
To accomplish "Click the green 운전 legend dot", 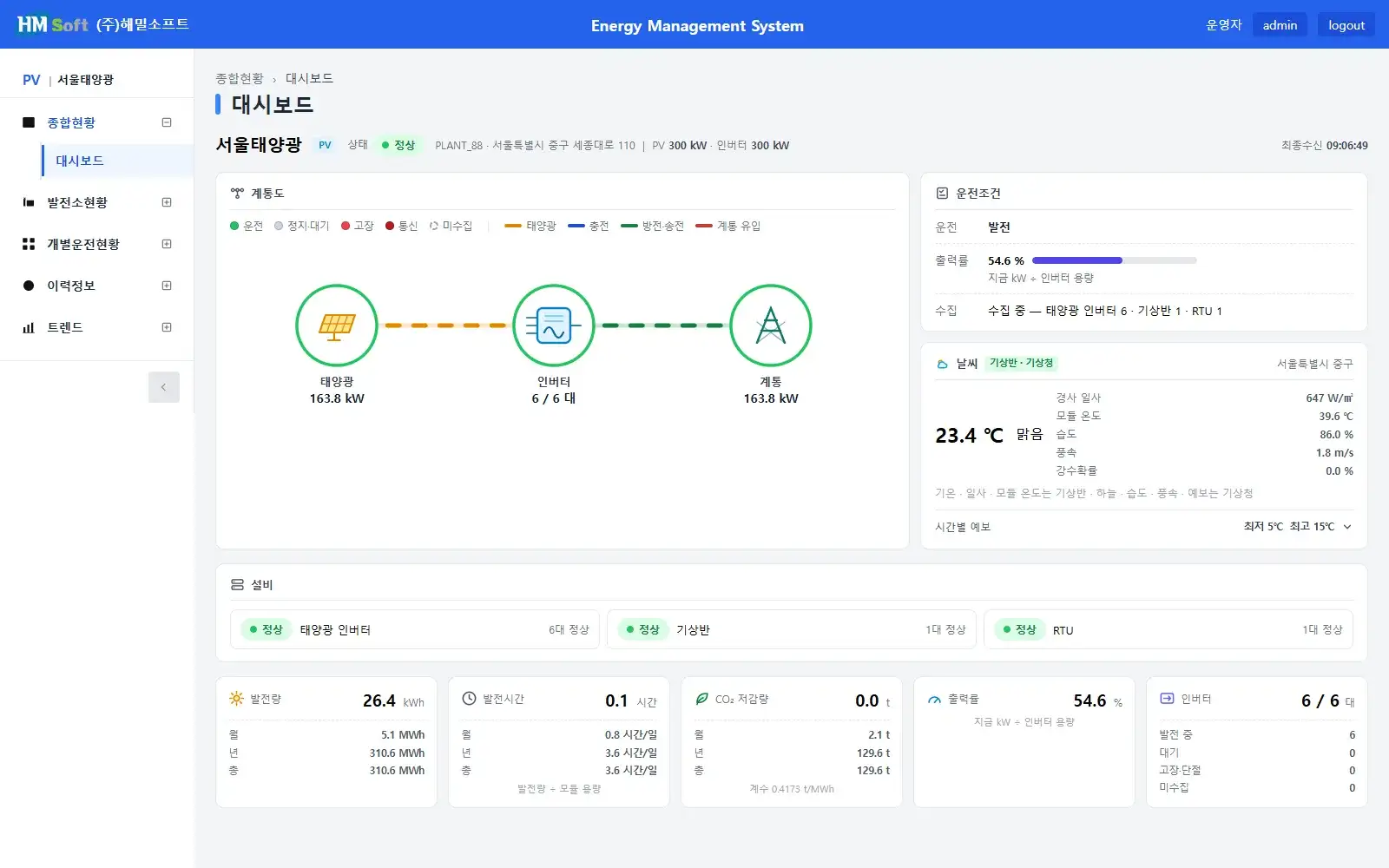I will 234,226.
